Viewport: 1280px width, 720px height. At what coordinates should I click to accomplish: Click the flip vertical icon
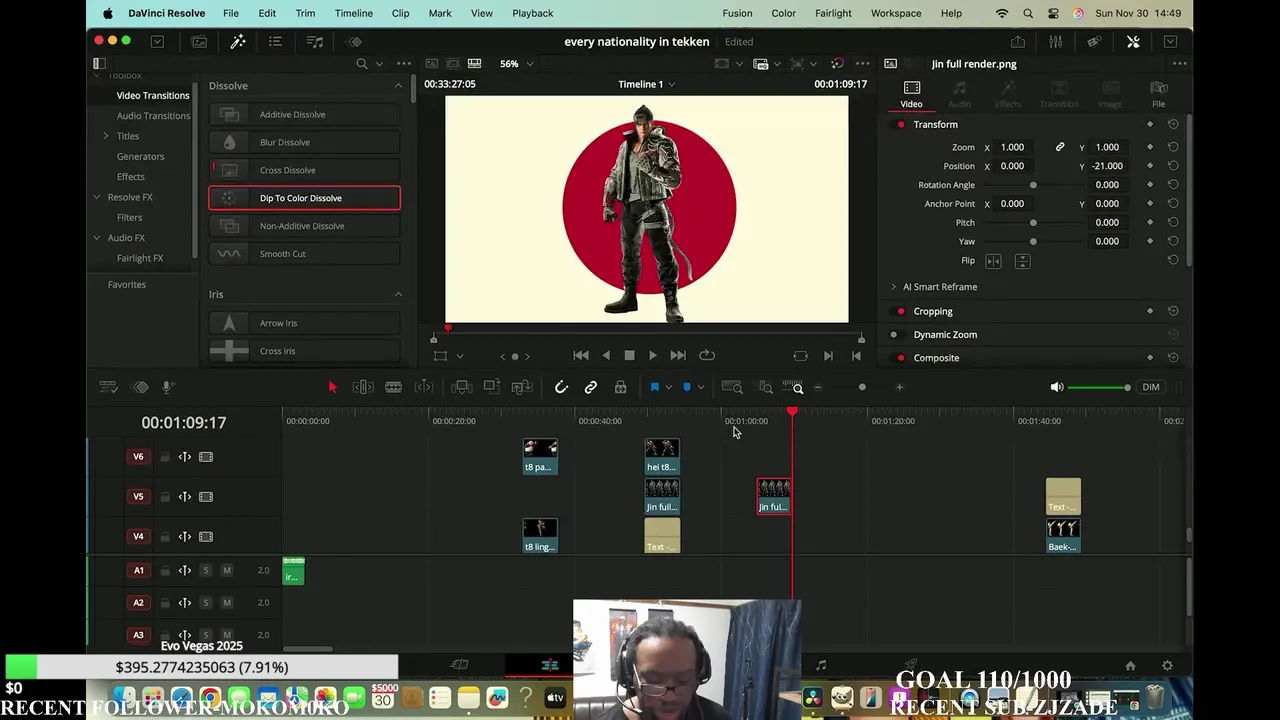point(1022,261)
